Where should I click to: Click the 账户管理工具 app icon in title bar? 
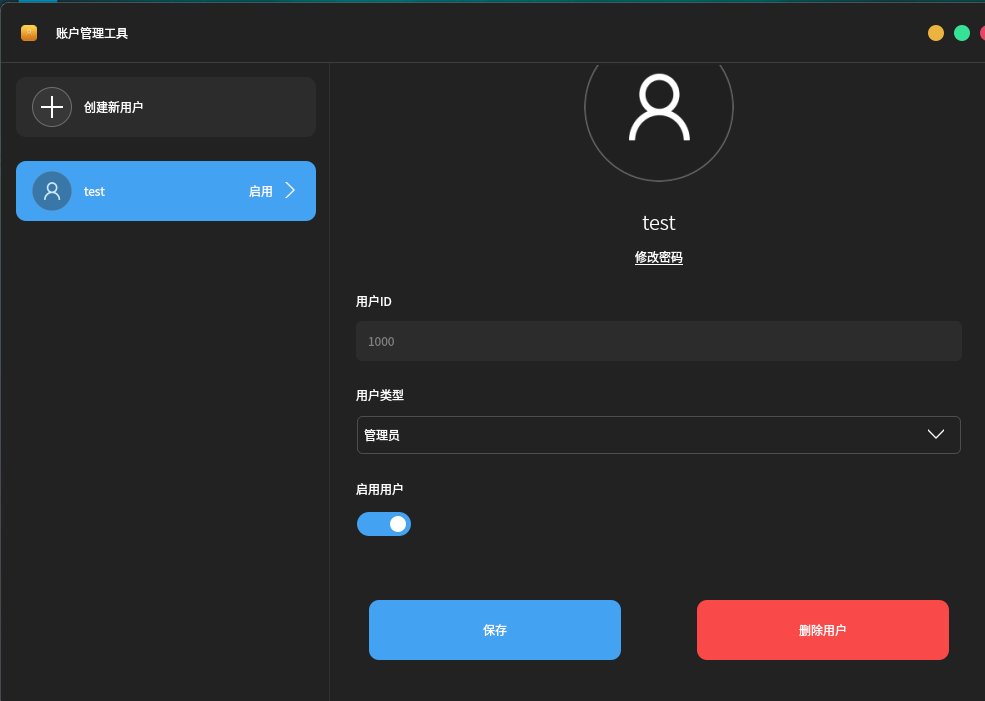(x=27, y=32)
